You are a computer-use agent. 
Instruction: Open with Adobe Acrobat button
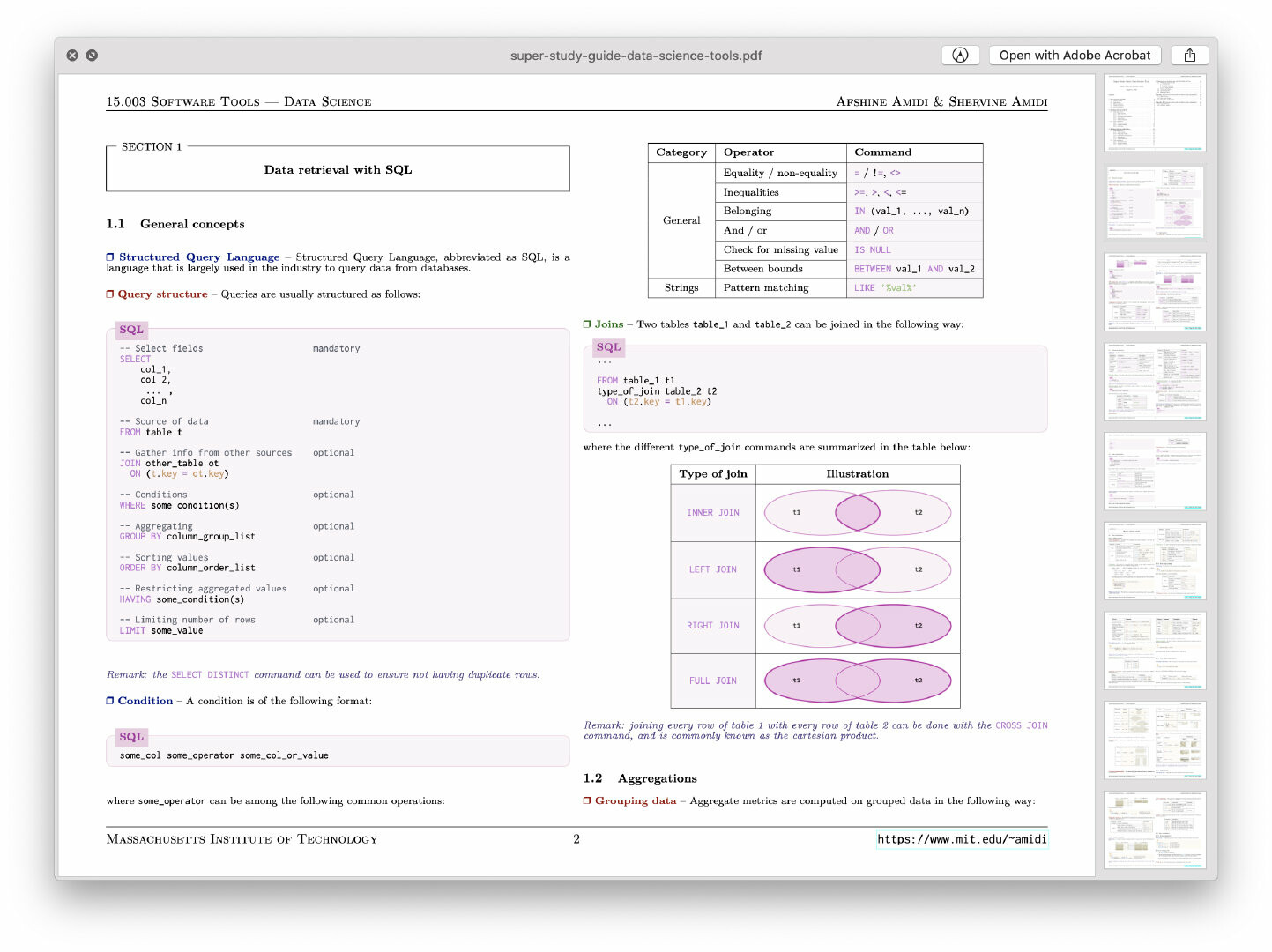pos(1075,56)
